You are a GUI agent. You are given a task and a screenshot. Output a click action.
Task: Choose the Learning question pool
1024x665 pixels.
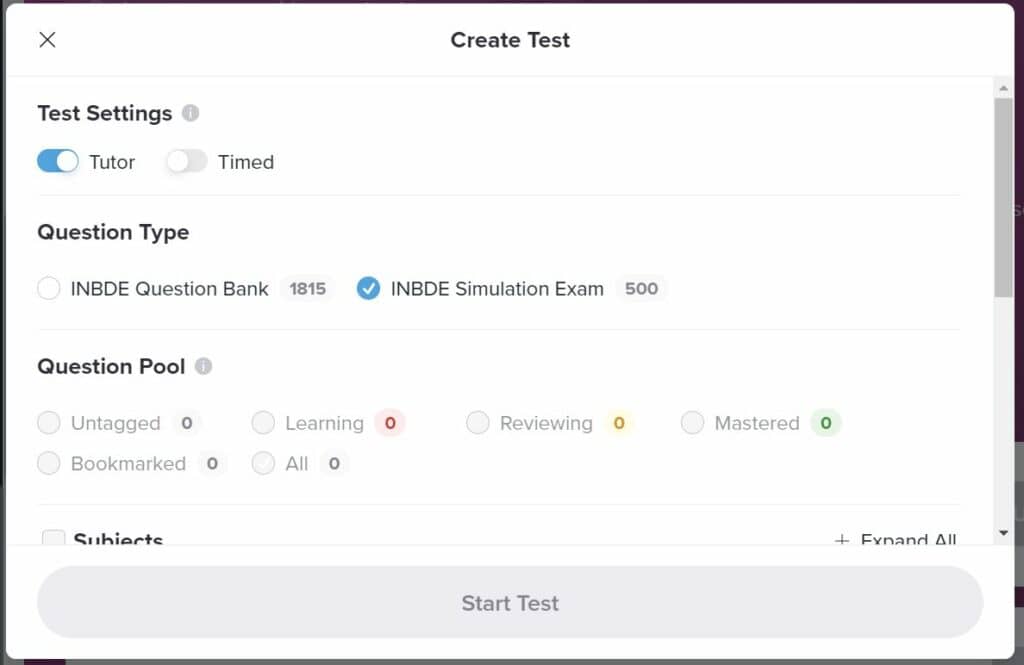[x=262, y=423]
